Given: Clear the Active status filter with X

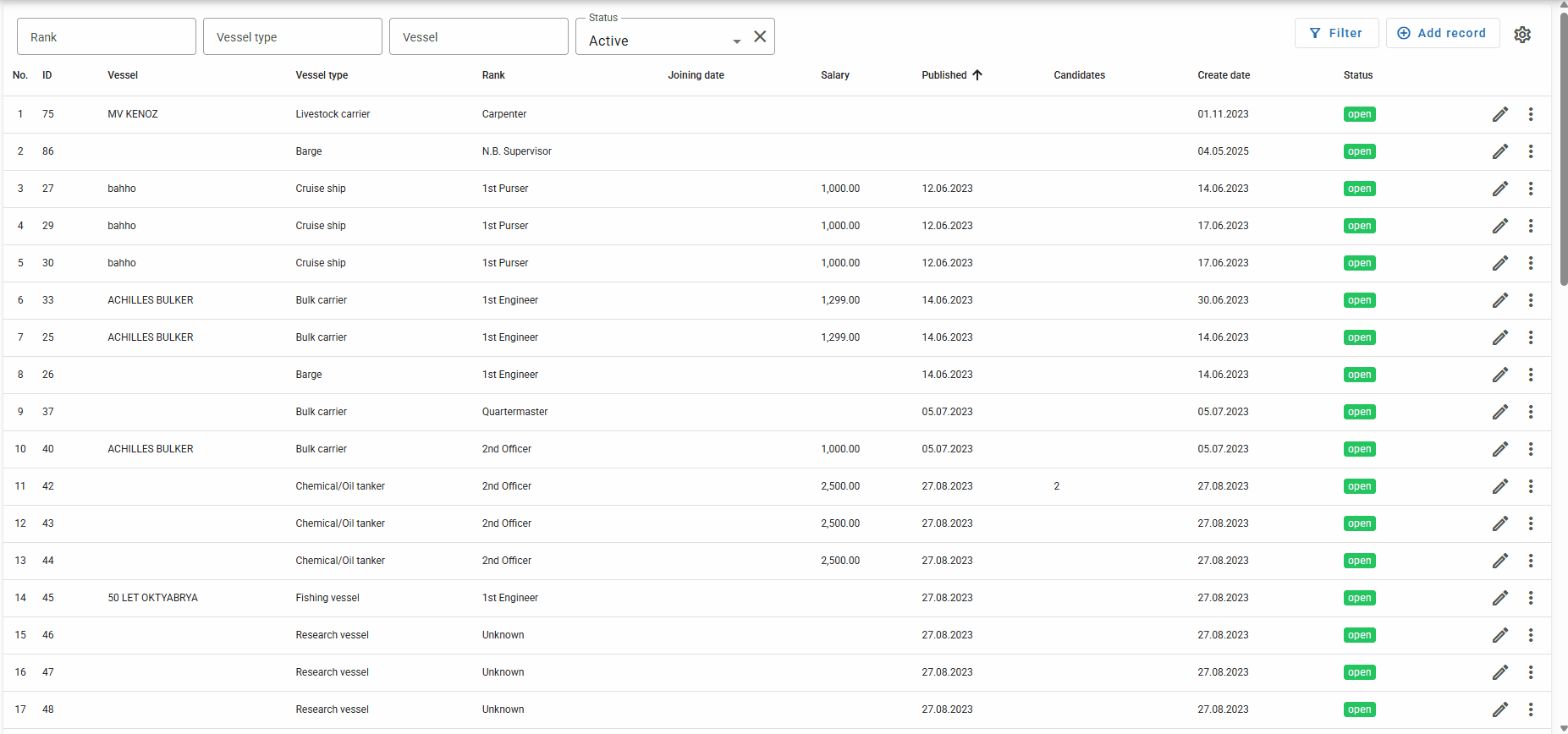Looking at the screenshot, I should pyautogui.click(x=760, y=36).
